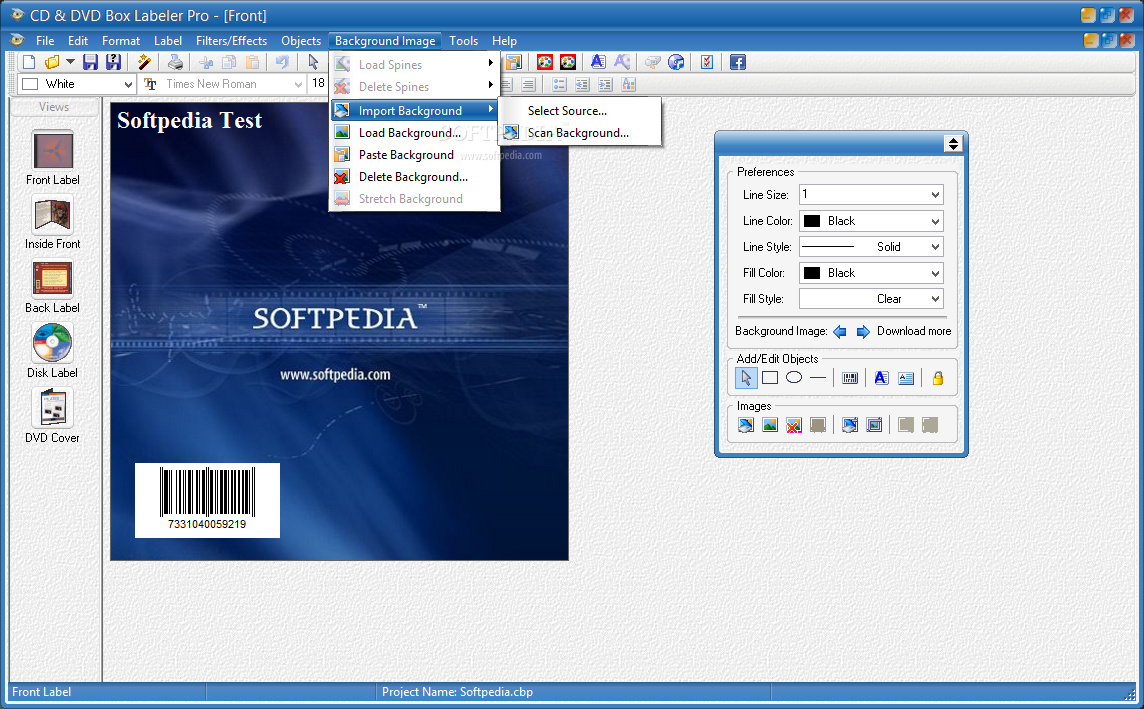Click the New project icon in toolbar
Viewport: 1144px width, 709px height.
(x=29, y=63)
